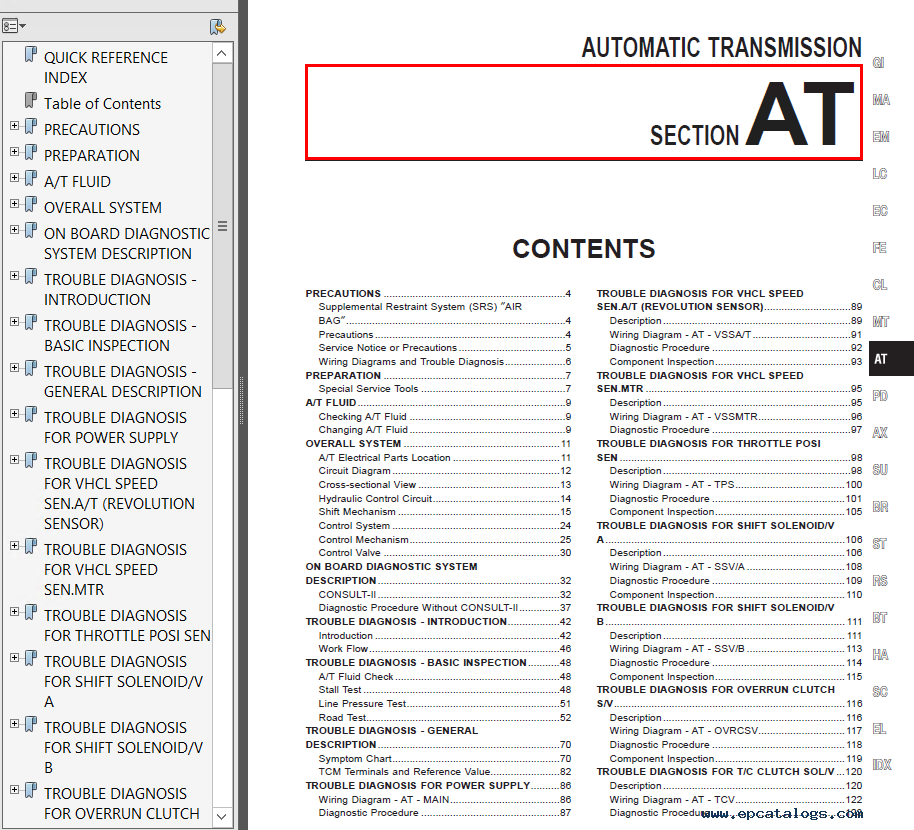Open PRECAUTIONS entry in contents list
This screenshot has height=830, width=914.
[438, 294]
